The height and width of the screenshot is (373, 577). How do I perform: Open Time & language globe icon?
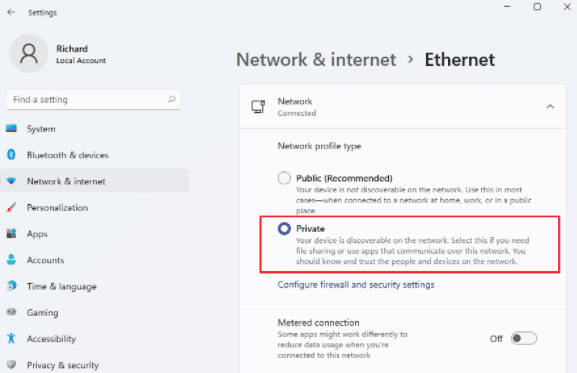[11, 286]
